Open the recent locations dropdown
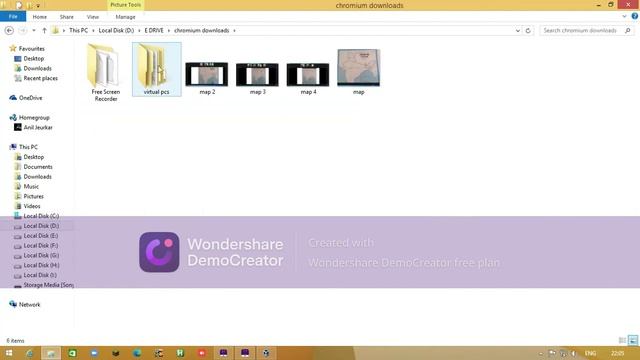Image resolution: width=640 pixels, height=360 pixels. (x=34, y=31)
